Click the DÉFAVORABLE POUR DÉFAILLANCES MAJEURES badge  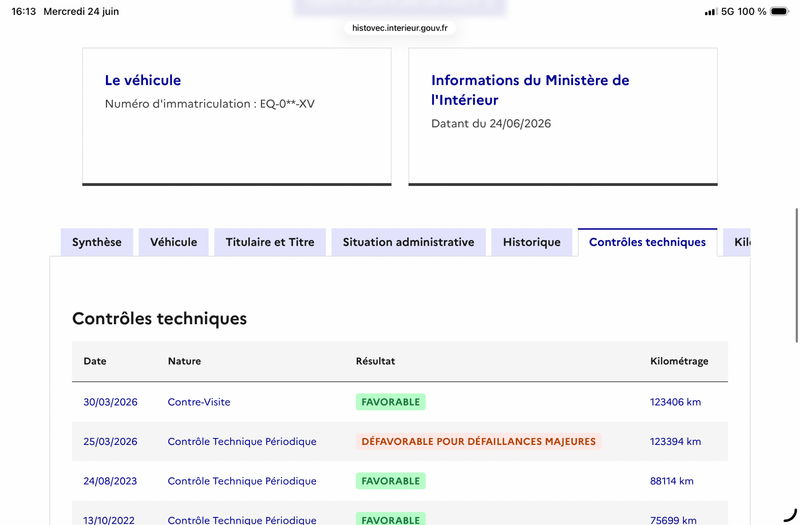[479, 441]
